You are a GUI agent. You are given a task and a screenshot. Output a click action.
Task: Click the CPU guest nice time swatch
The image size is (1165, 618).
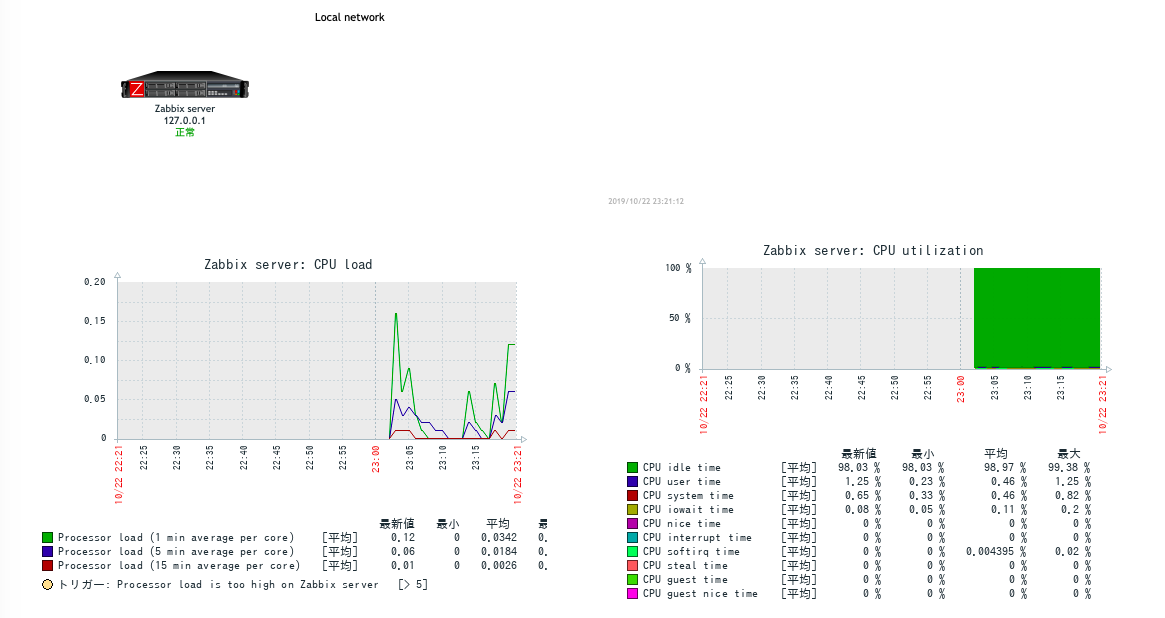[x=632, y=594]
